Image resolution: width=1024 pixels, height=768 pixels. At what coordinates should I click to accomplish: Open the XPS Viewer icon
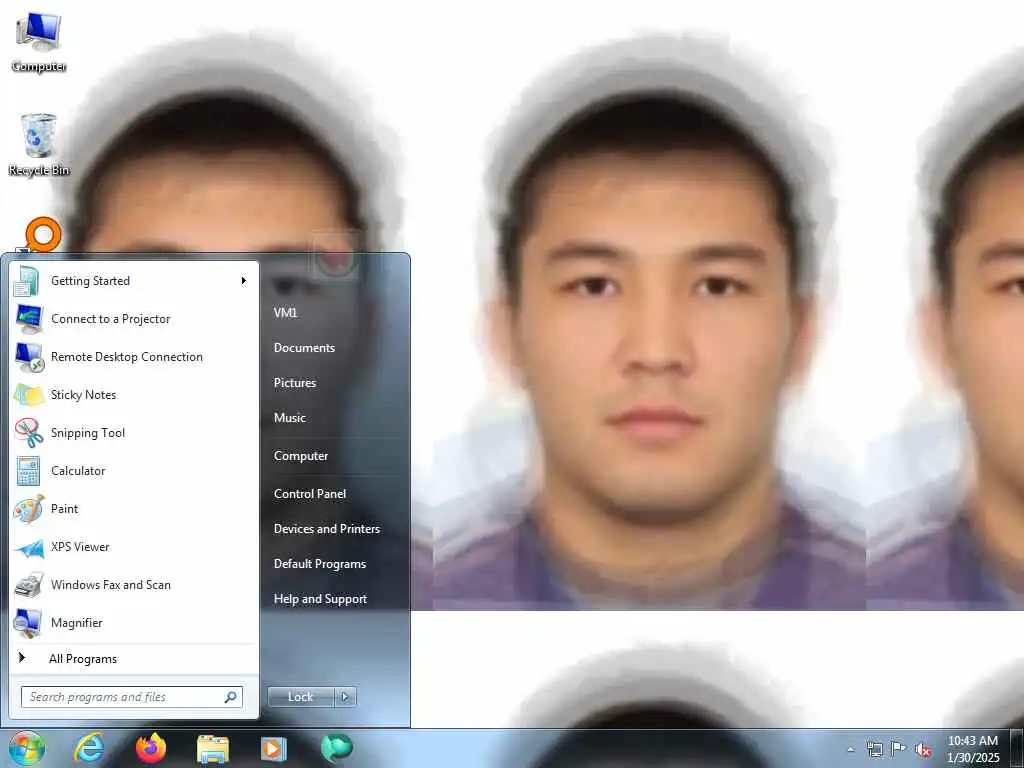(29, 547)
